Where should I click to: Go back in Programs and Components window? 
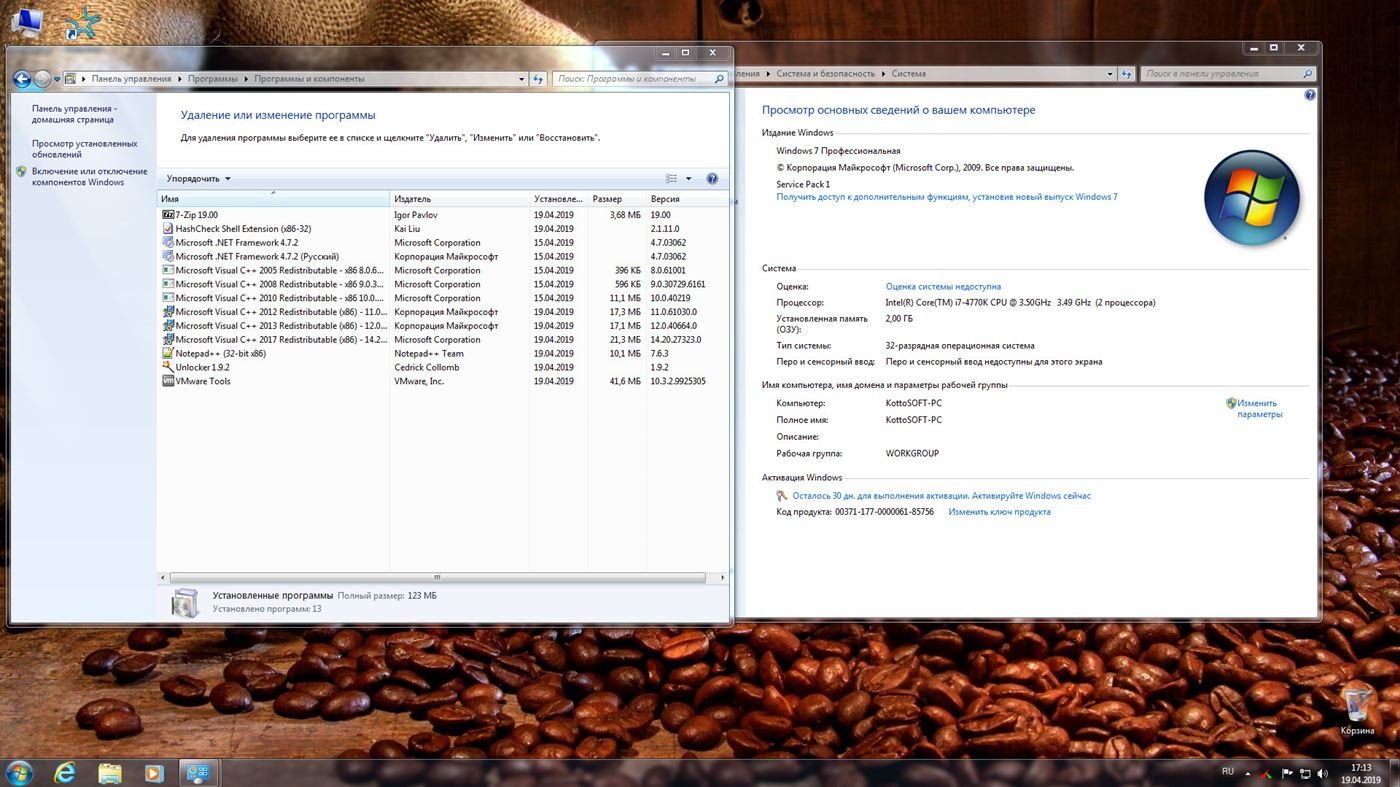[22, 79]
